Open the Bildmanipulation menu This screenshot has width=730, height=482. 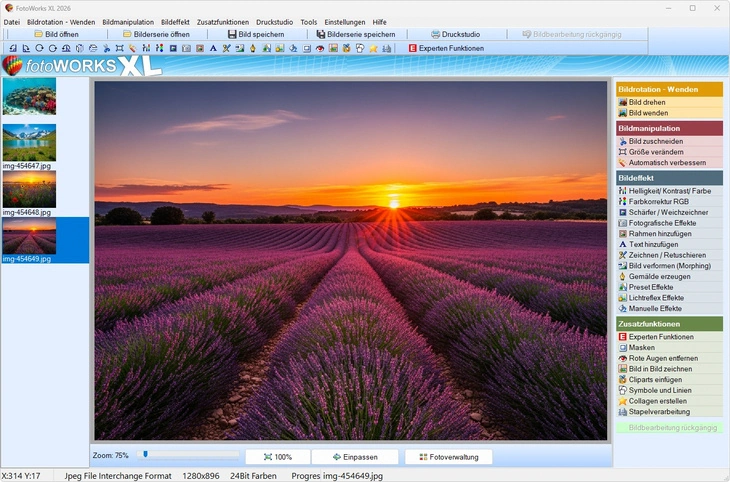coord(128,21)
